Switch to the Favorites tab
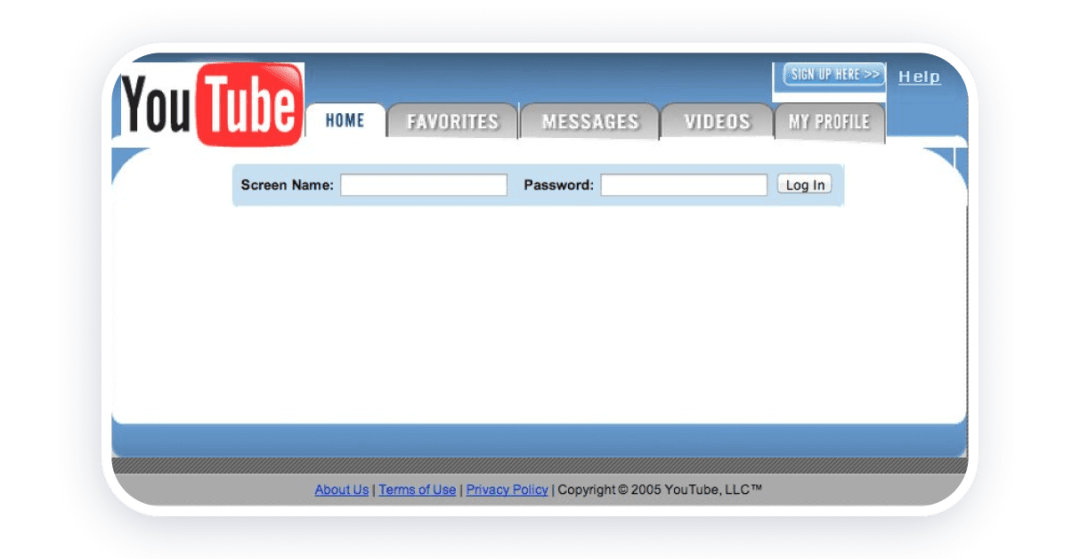The height and width of the screenshot is (559, 1080). pyautogui.click(x=452, y=122)
